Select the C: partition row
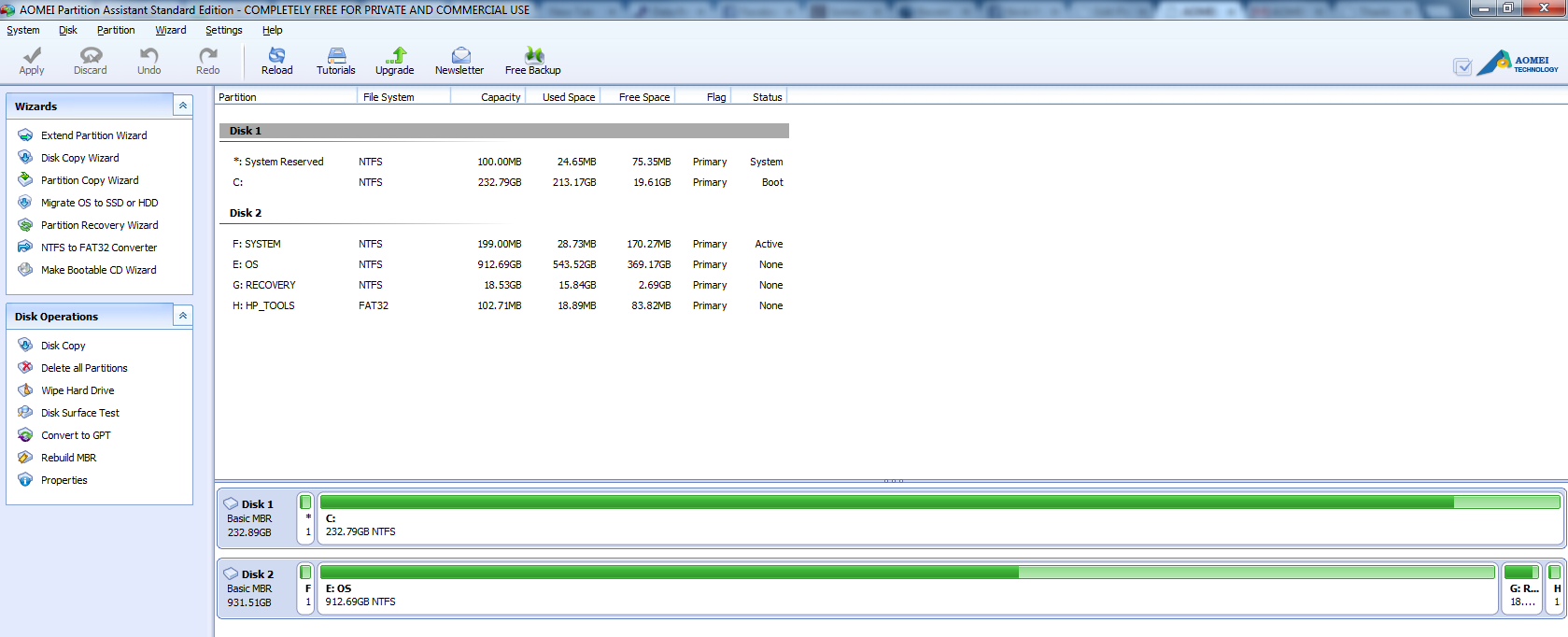The width and height of the screenshot is (1568, 637). (503, 182)
